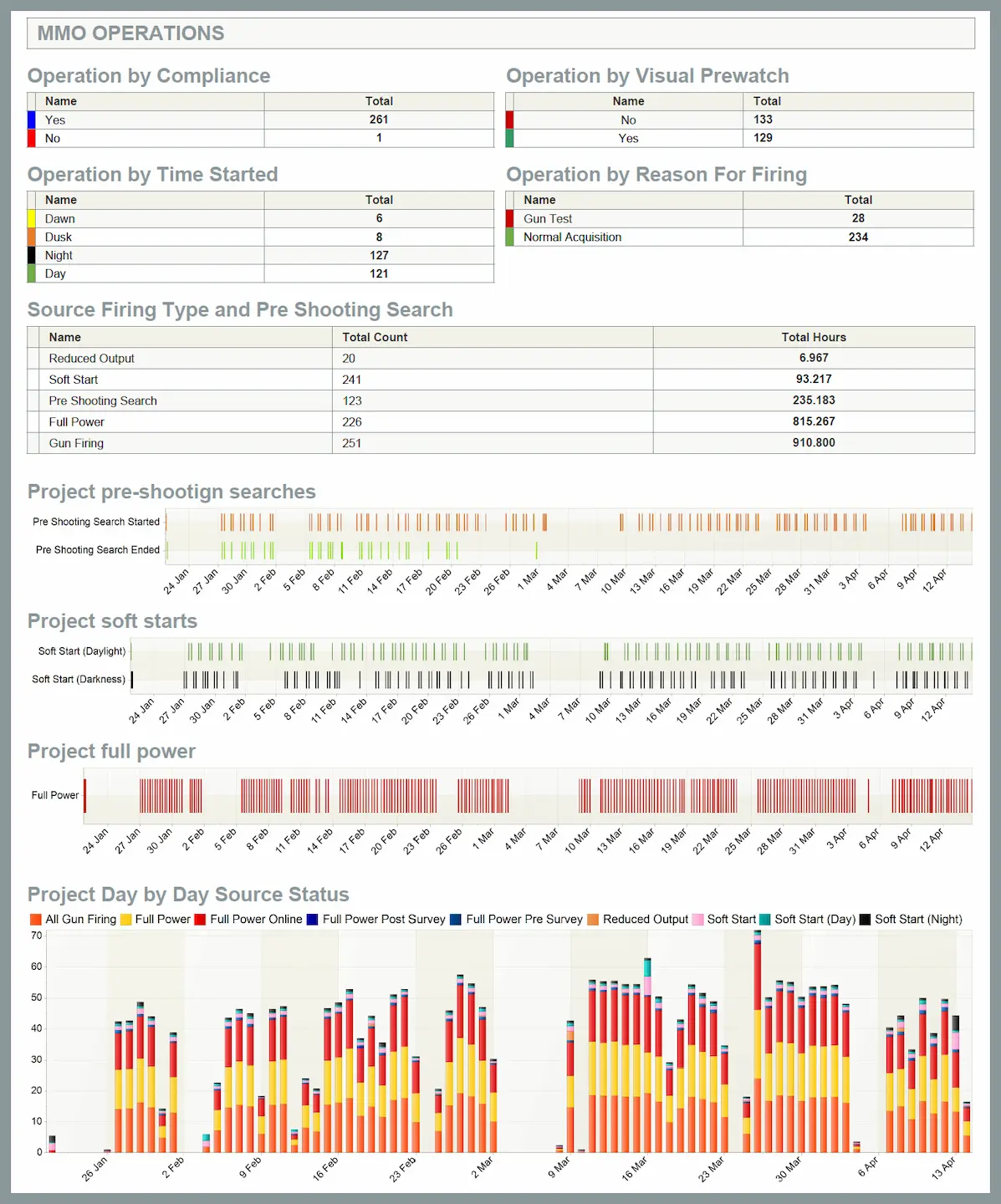Click the Full Power Post Survey legend swatch
1001x1204 pixels.
[x=313, y=920]
